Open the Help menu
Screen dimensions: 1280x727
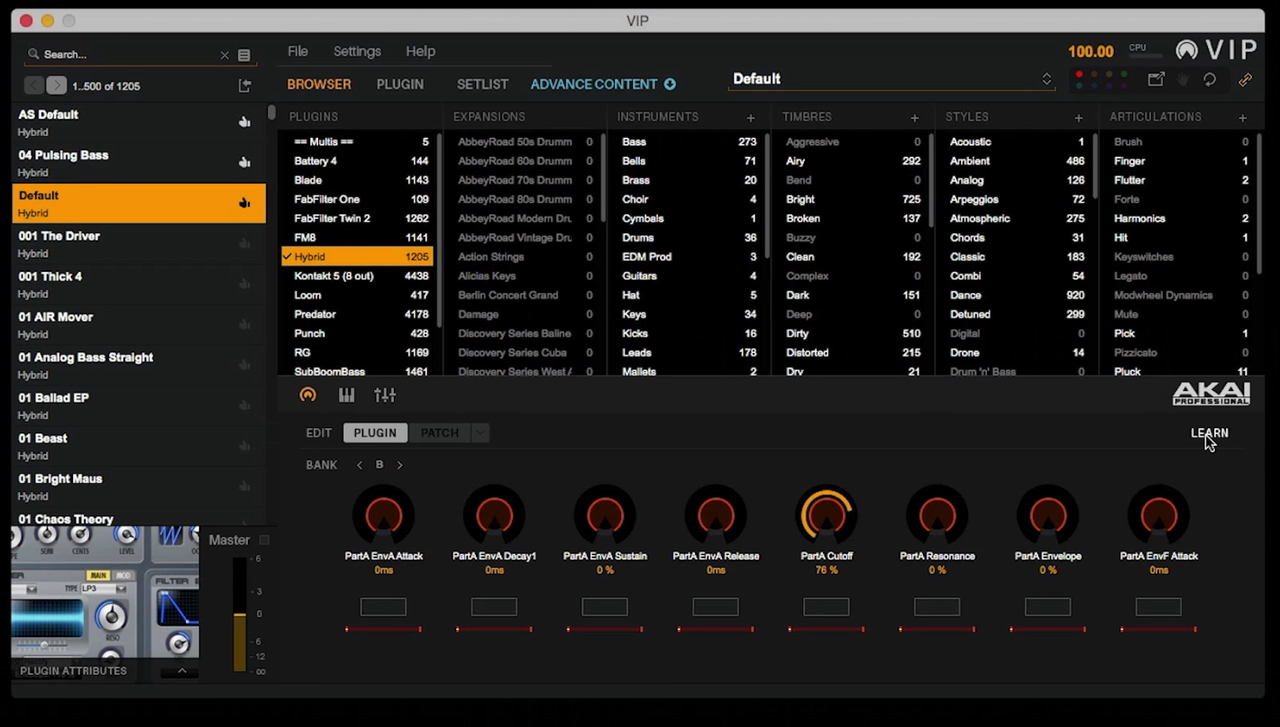tap(420, 51)
